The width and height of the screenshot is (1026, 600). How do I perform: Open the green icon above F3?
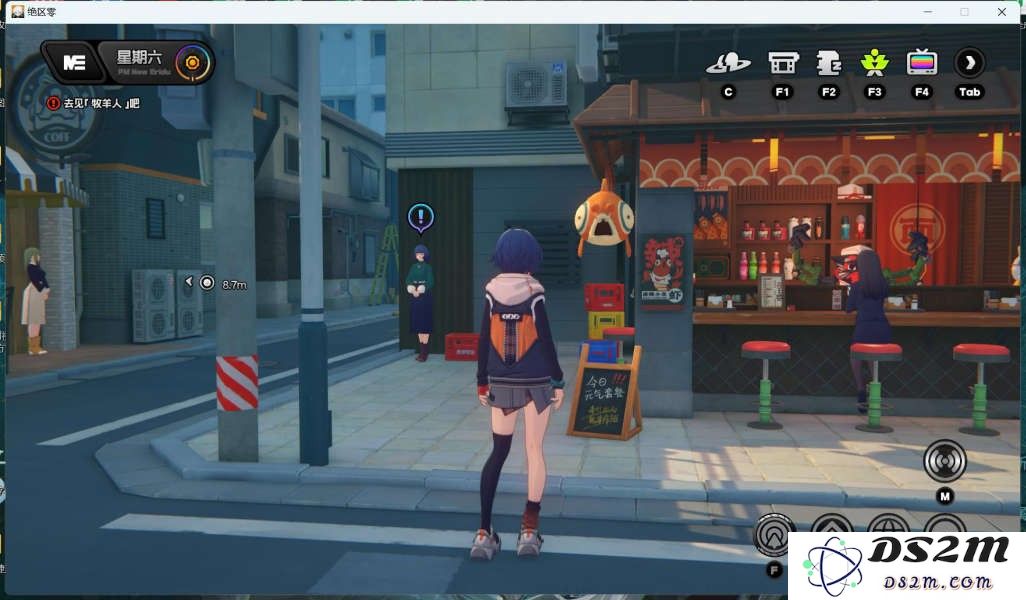point(874,63)
